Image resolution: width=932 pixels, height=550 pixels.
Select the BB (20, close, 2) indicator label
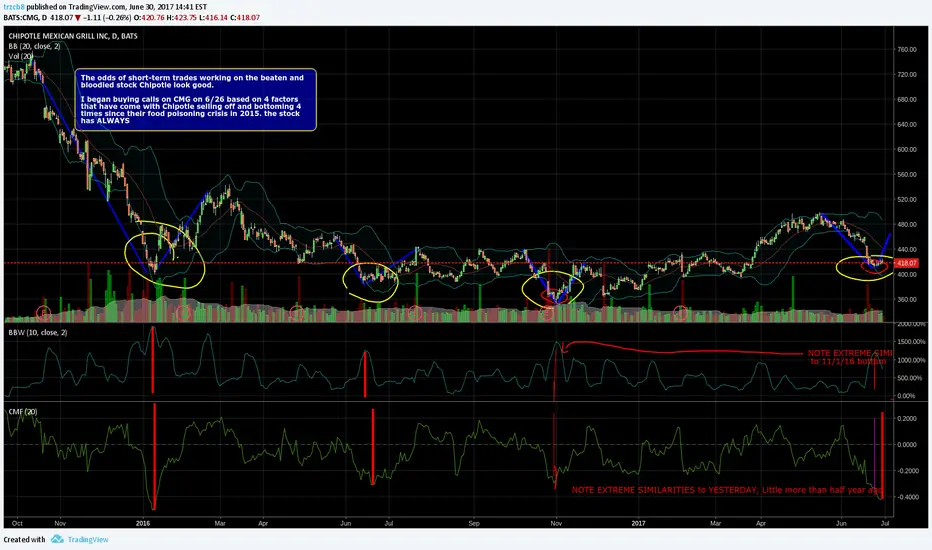click(x=34, y=46)
